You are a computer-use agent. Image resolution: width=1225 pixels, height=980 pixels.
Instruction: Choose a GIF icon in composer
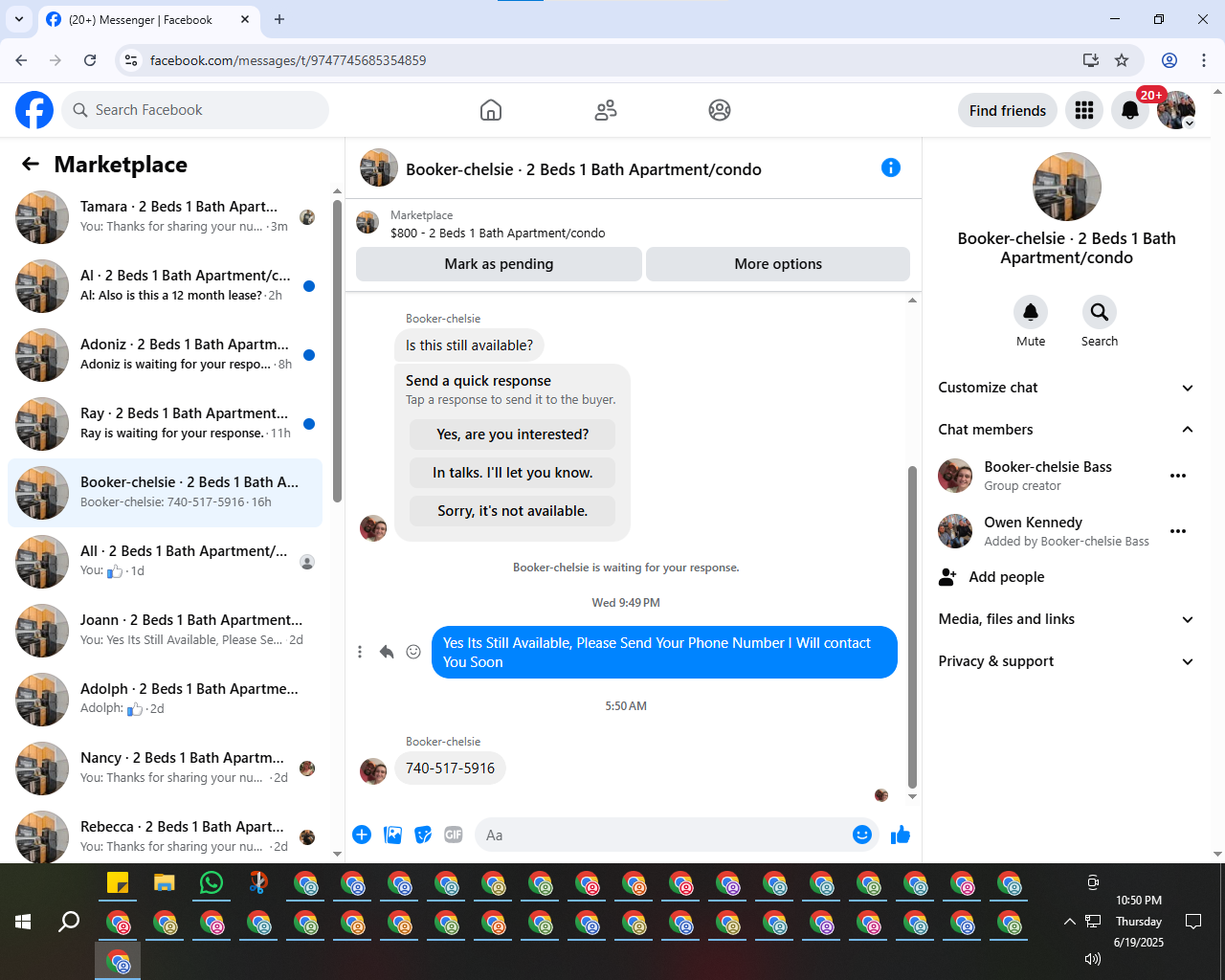click(454, 835)
